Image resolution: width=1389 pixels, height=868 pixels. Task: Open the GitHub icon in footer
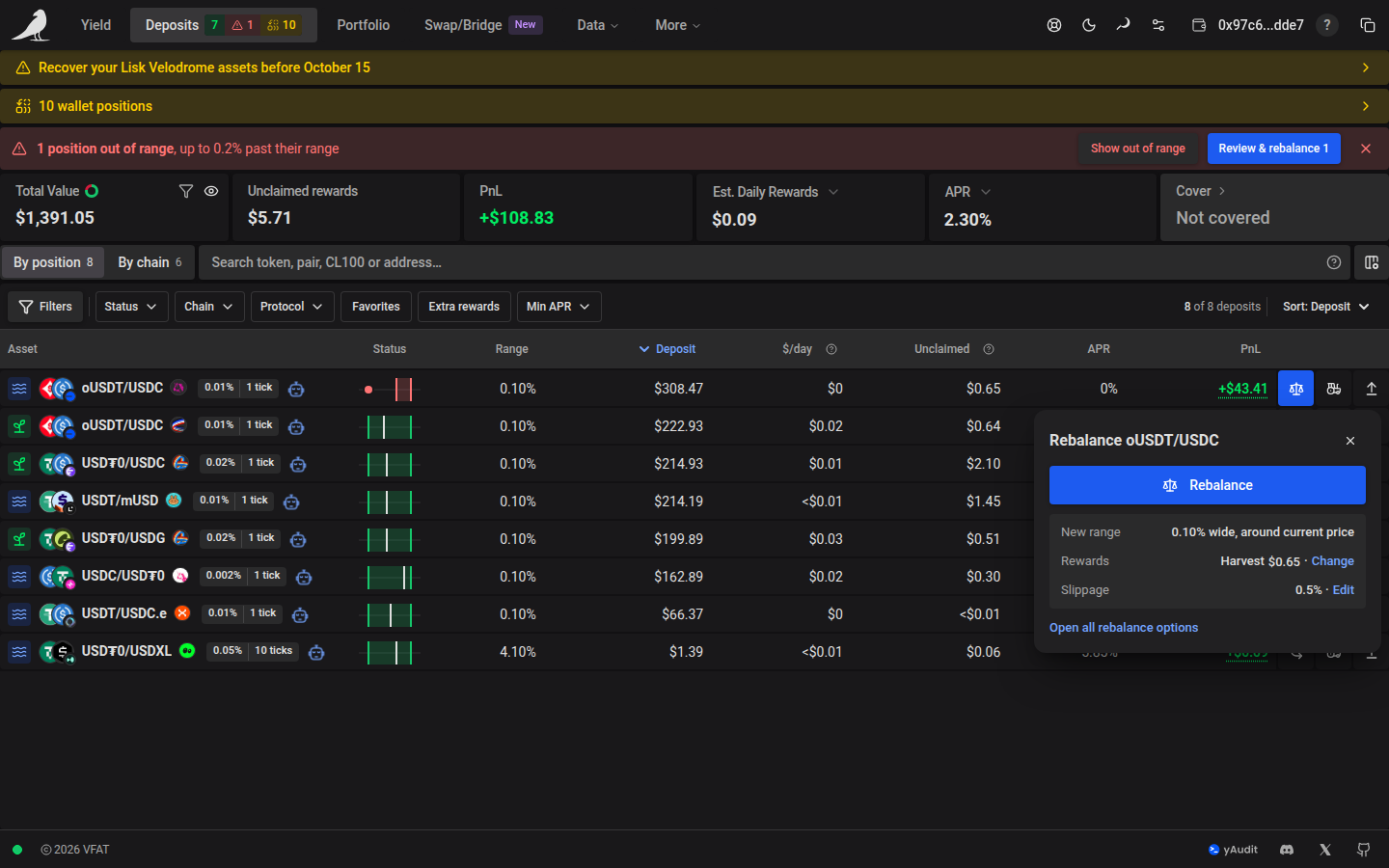tap(1363, 850)
